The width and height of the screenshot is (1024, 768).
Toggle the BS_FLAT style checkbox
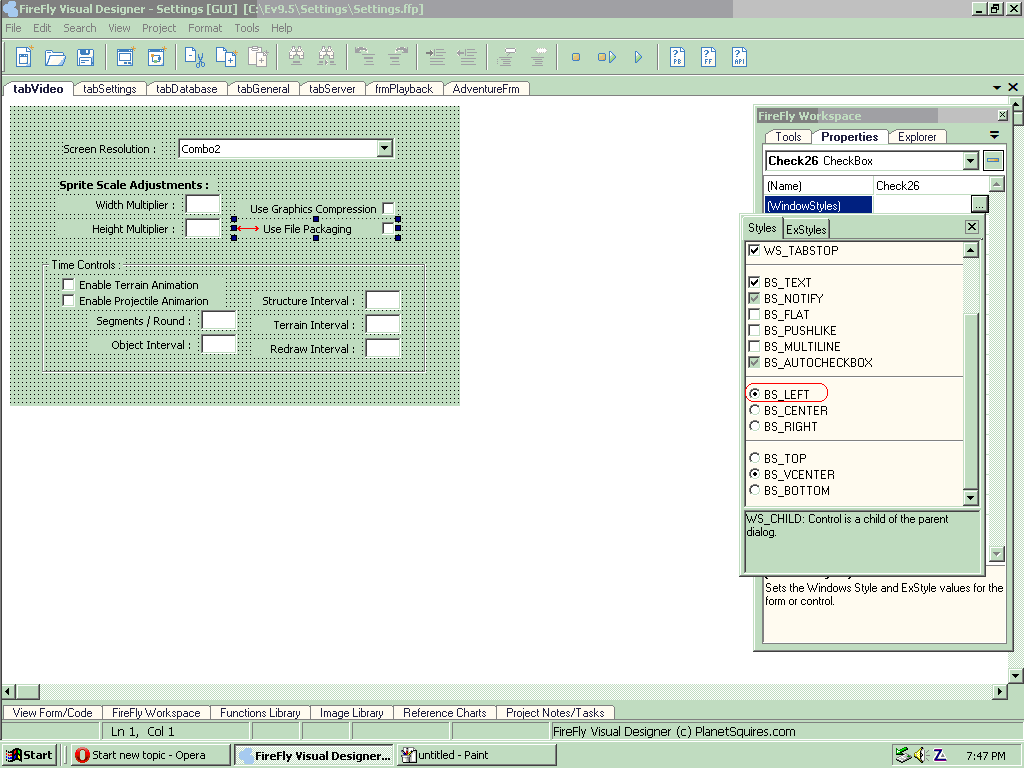point(755,315)
